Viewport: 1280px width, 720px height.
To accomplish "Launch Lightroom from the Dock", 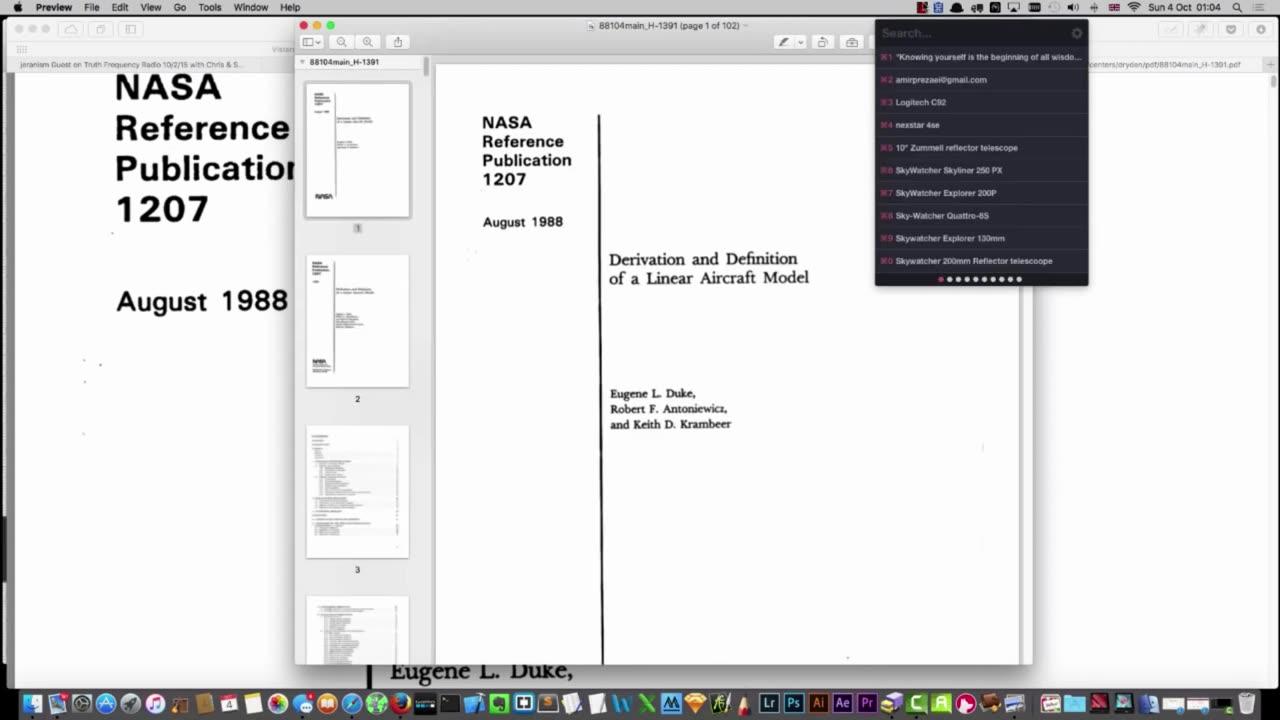I will click(x=769, y=703).
